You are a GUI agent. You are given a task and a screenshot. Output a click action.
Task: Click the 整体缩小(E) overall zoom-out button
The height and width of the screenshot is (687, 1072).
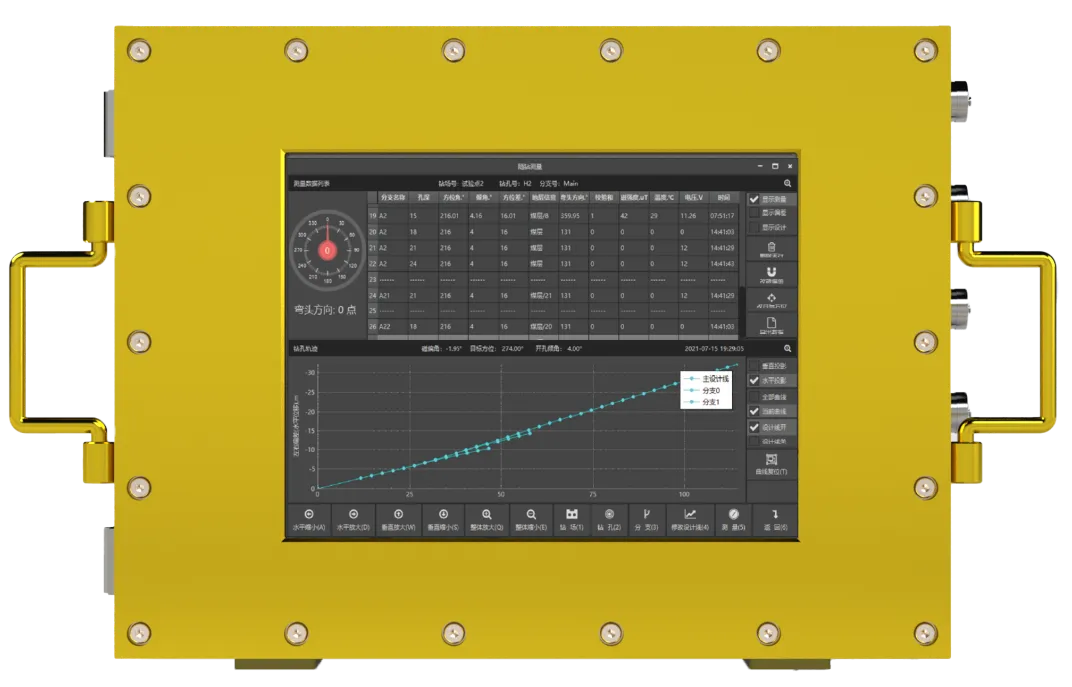pos(531,520)
